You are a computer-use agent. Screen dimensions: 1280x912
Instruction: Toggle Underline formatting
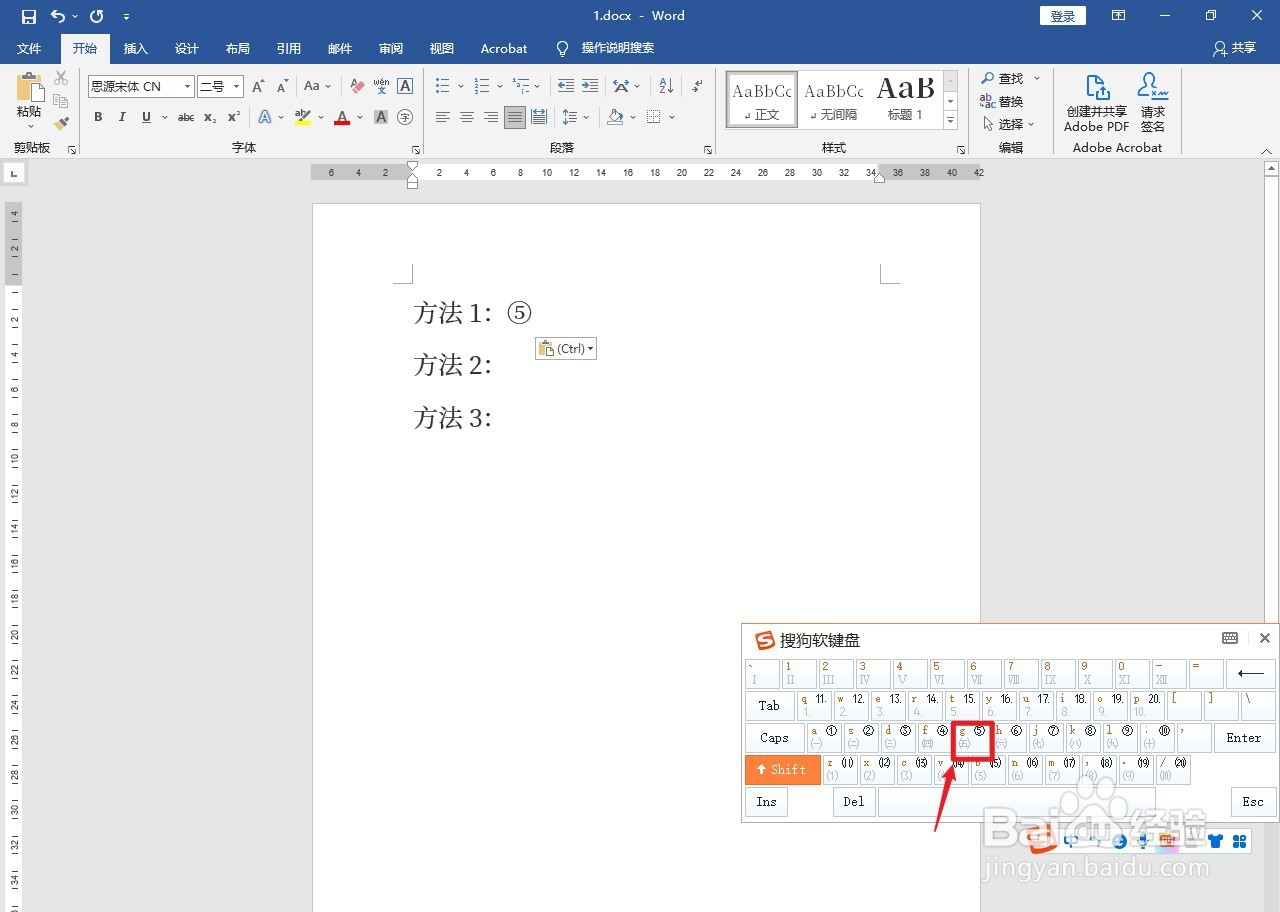(146, 117)
